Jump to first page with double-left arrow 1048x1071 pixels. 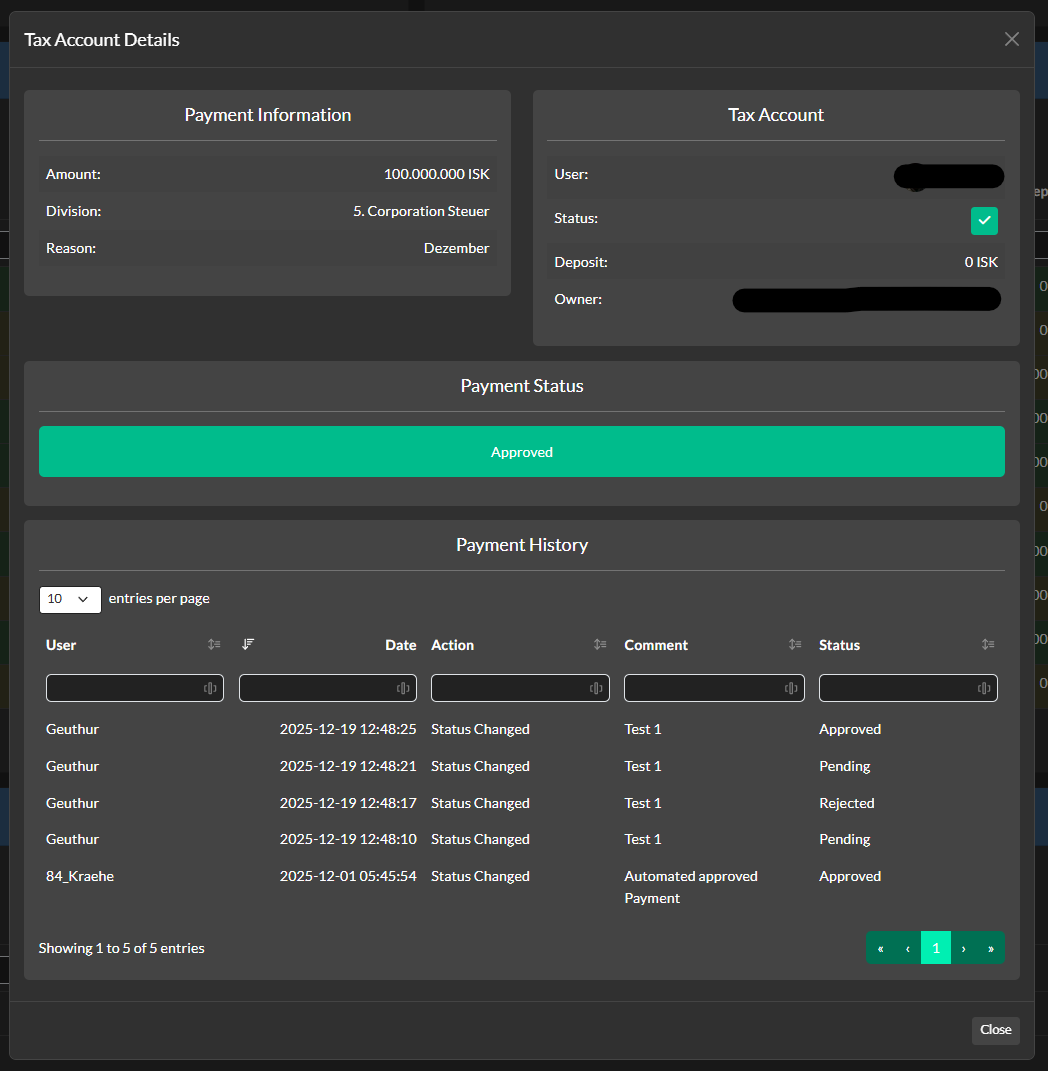tap(880, 947)
